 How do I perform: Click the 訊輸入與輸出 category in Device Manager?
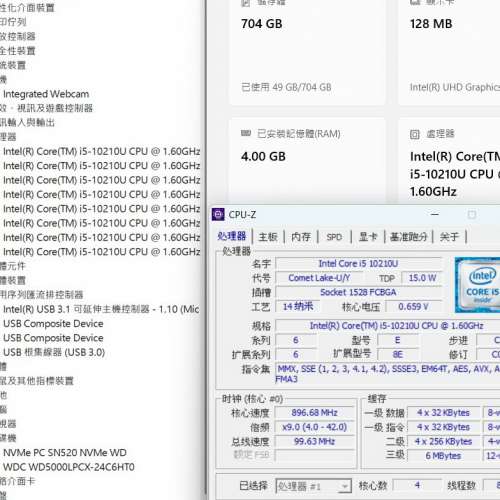27,122
